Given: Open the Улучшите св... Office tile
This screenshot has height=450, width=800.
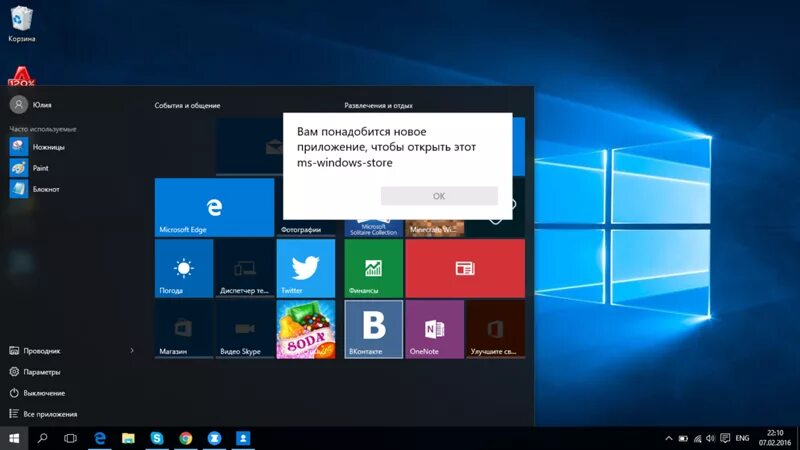Looking at the screenshot, I should coord(495,329).
